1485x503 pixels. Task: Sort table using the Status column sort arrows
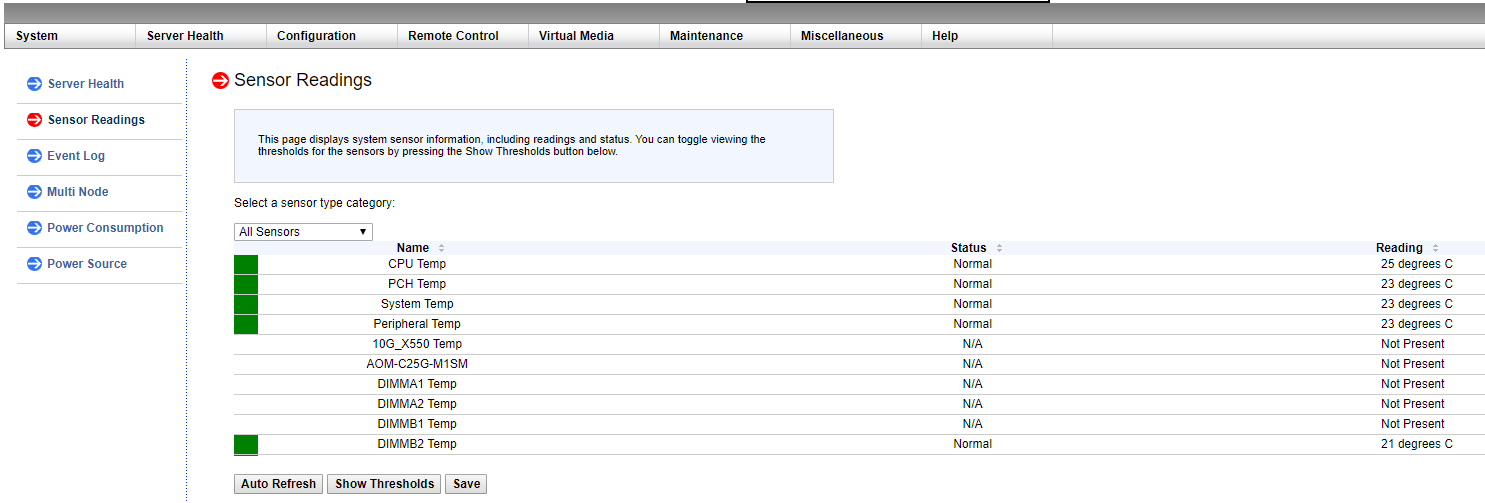(x=999, y=248)
